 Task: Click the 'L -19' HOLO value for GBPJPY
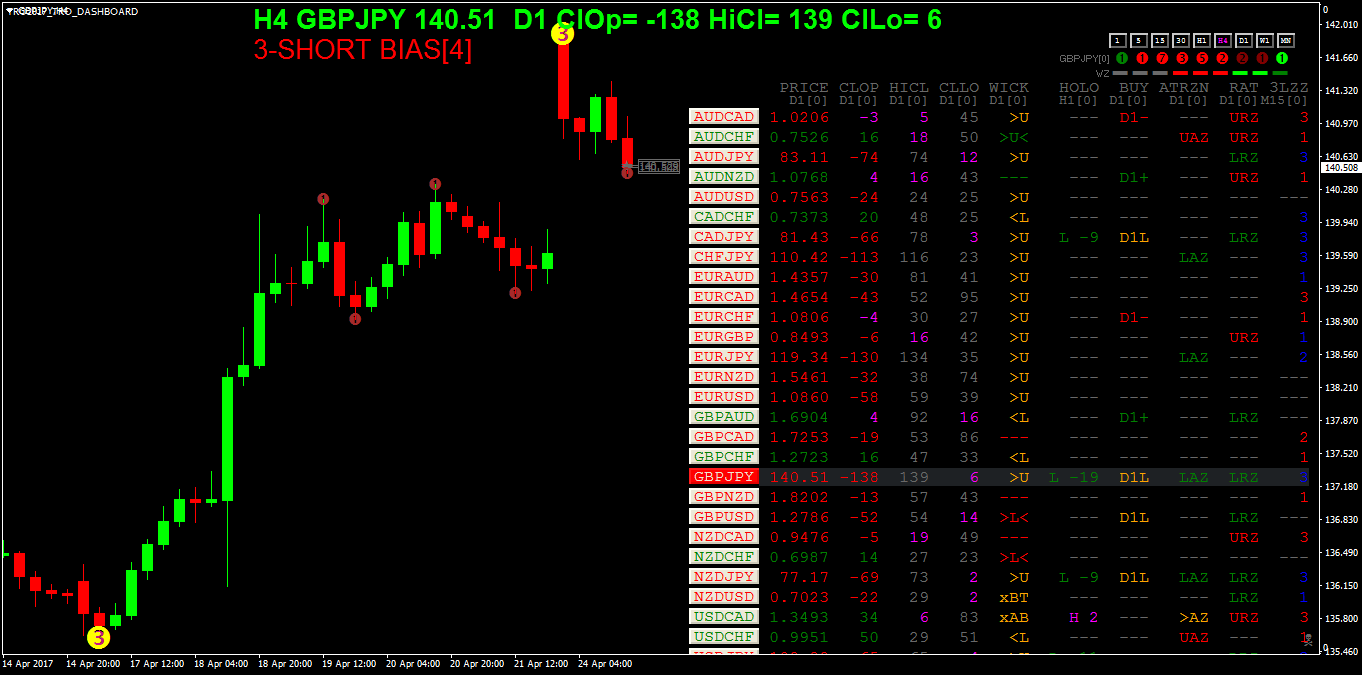[x=1074, y=477]
